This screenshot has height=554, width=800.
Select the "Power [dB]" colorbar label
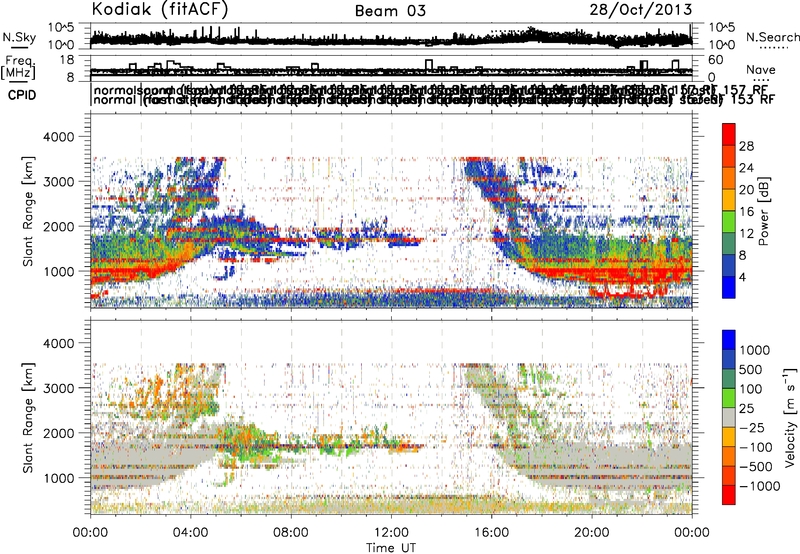764,211
